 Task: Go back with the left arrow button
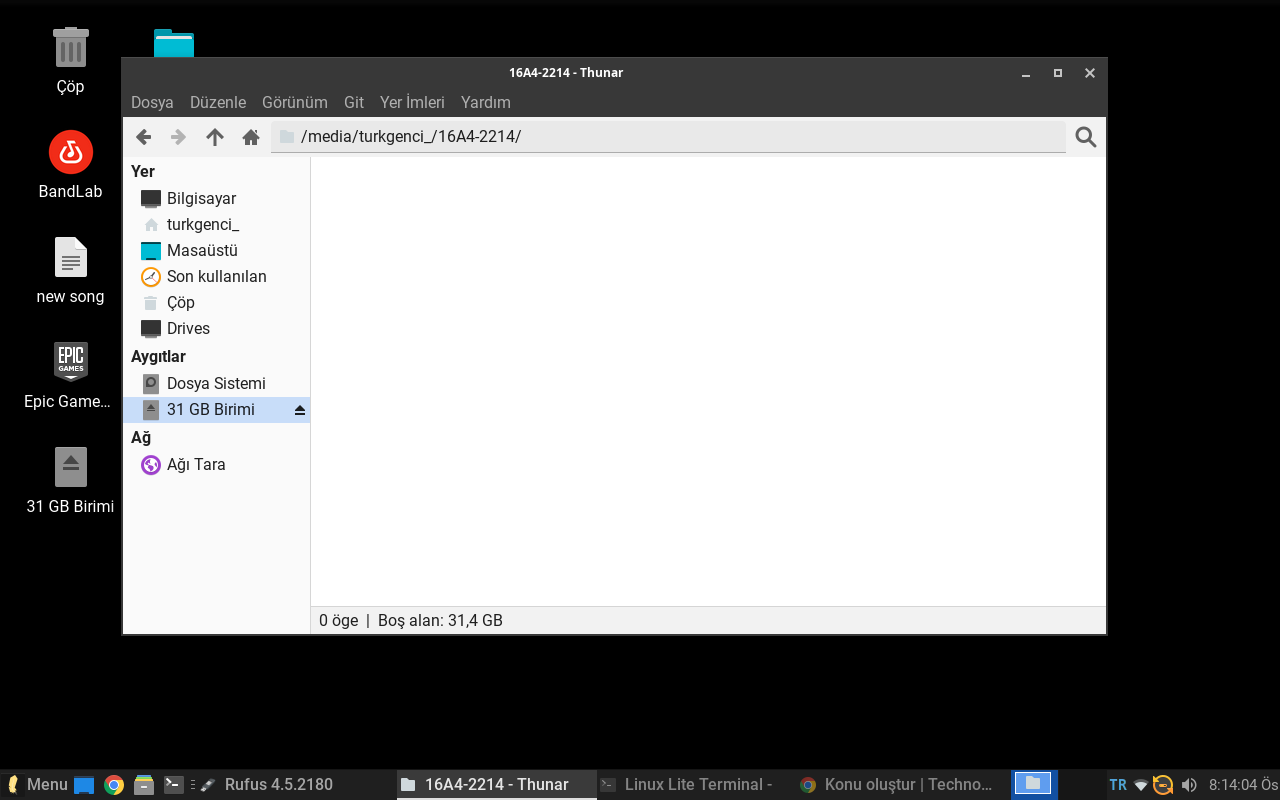tap(143, 137)
